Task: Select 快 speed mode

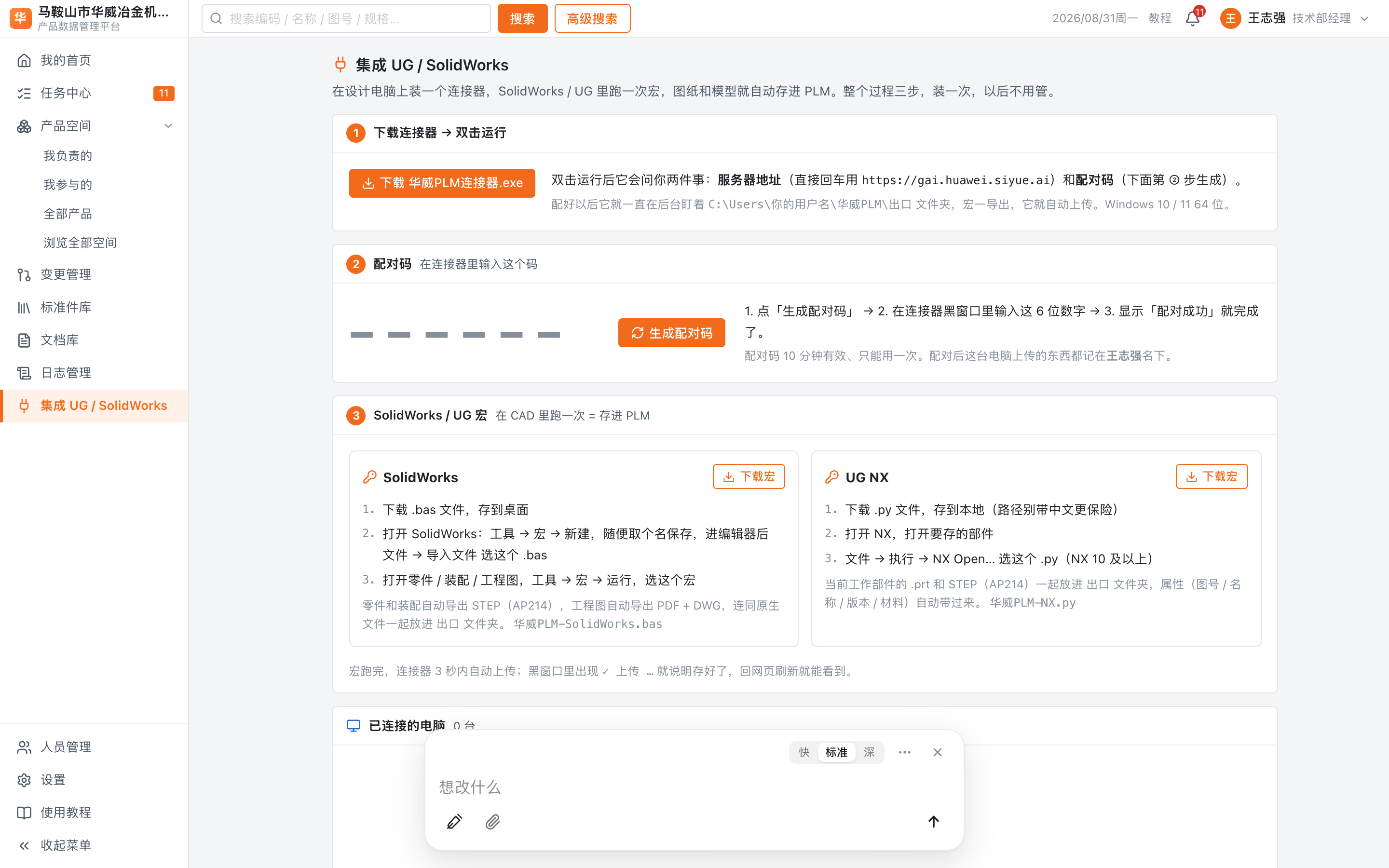Action: 804,752
